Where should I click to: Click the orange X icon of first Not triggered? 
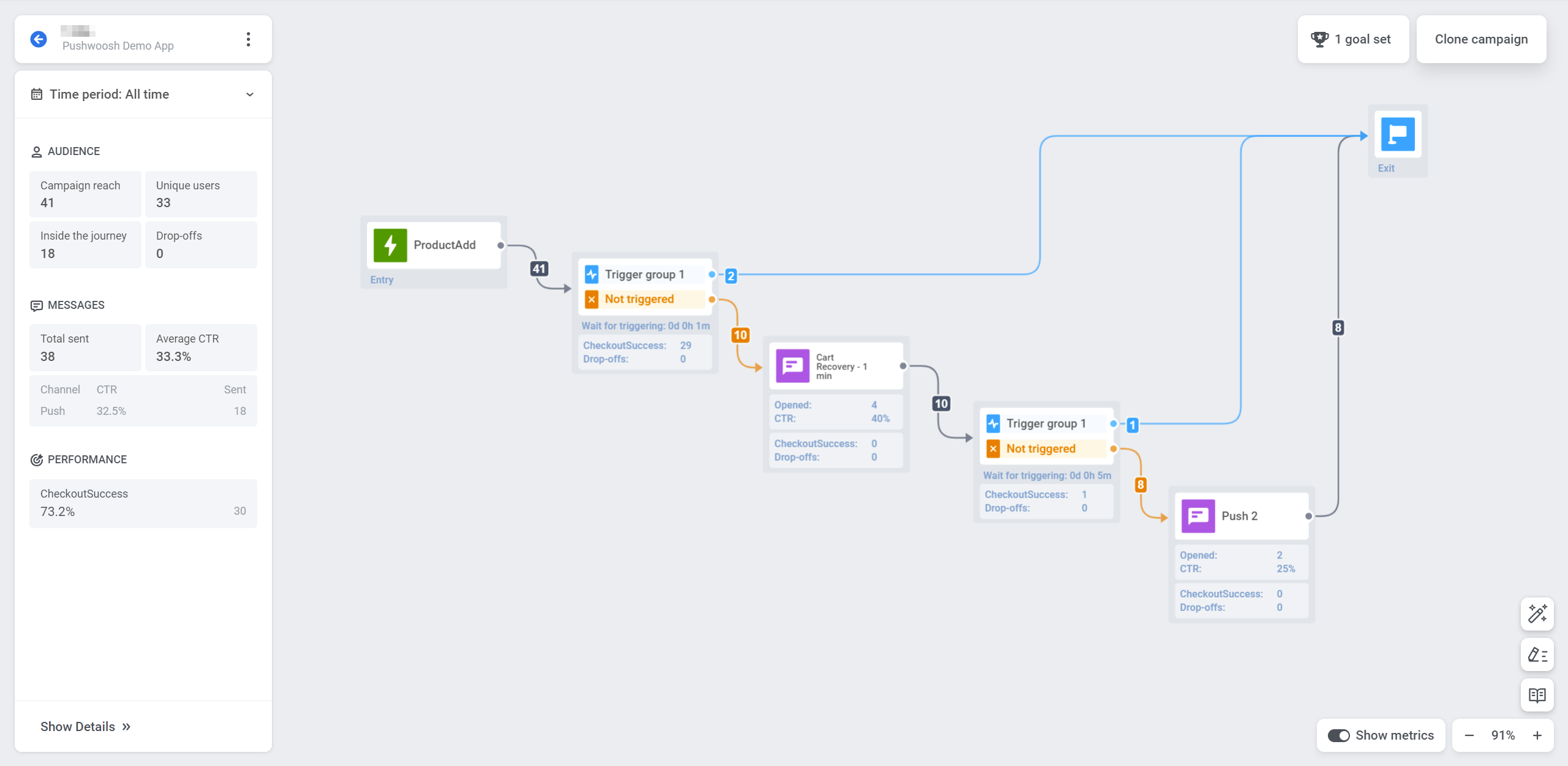pyautogui.click(x=592, y=299)
